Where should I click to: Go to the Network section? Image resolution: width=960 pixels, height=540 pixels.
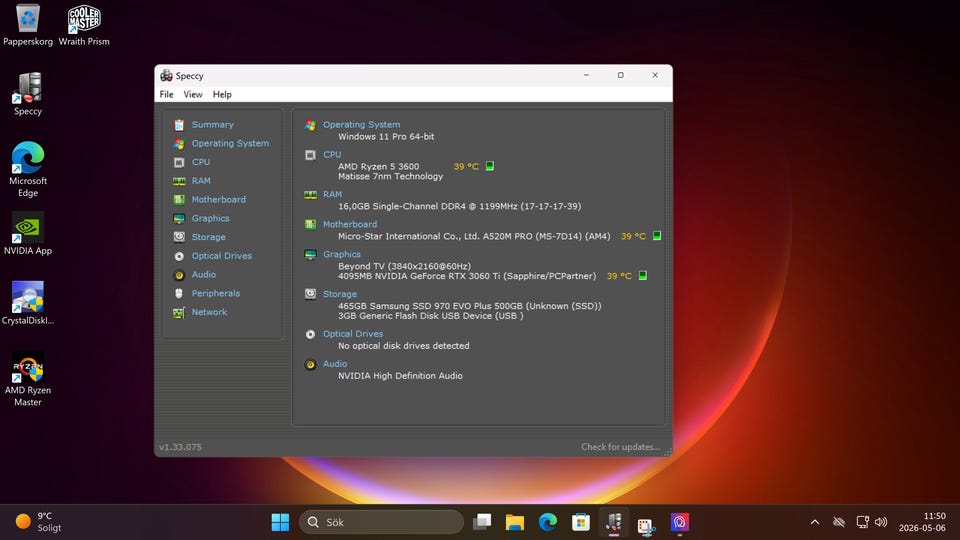tap(209, 312)
